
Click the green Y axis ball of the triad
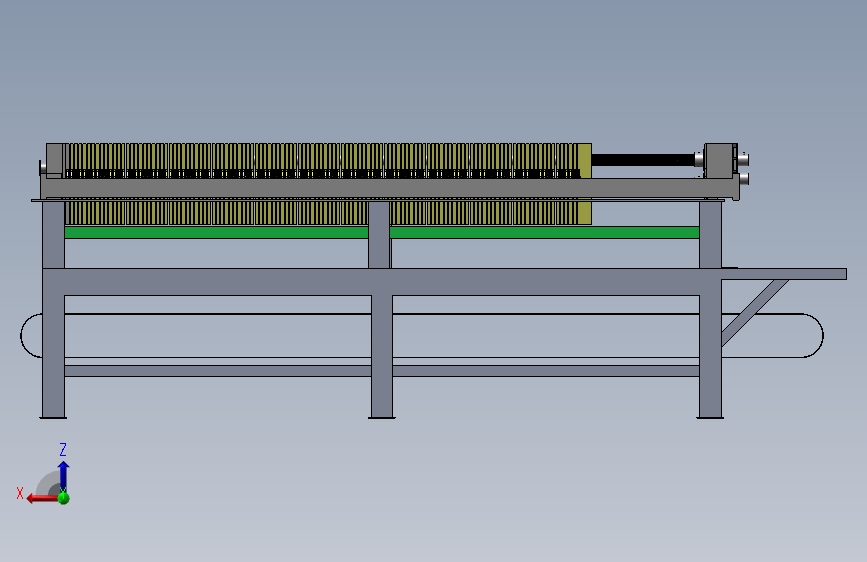coord(64,498)
